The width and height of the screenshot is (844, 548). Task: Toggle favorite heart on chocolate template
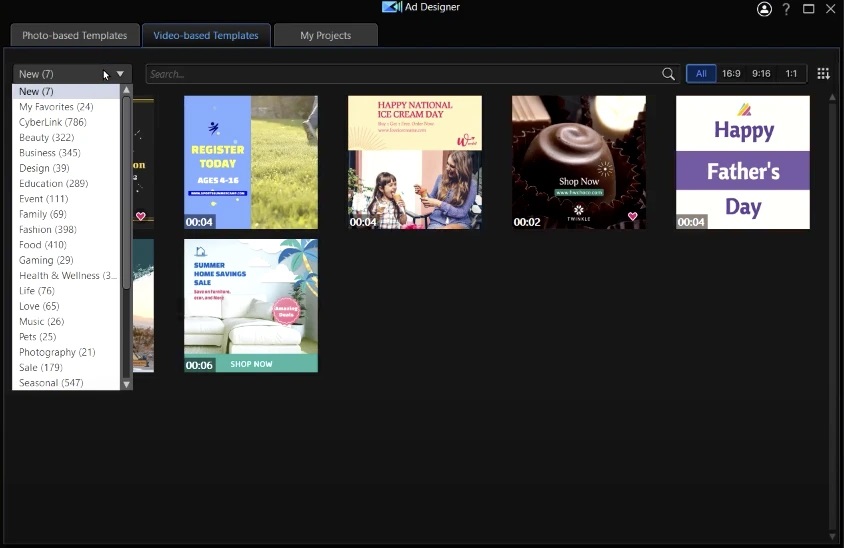pyautogui.click(x=632, y=216)
